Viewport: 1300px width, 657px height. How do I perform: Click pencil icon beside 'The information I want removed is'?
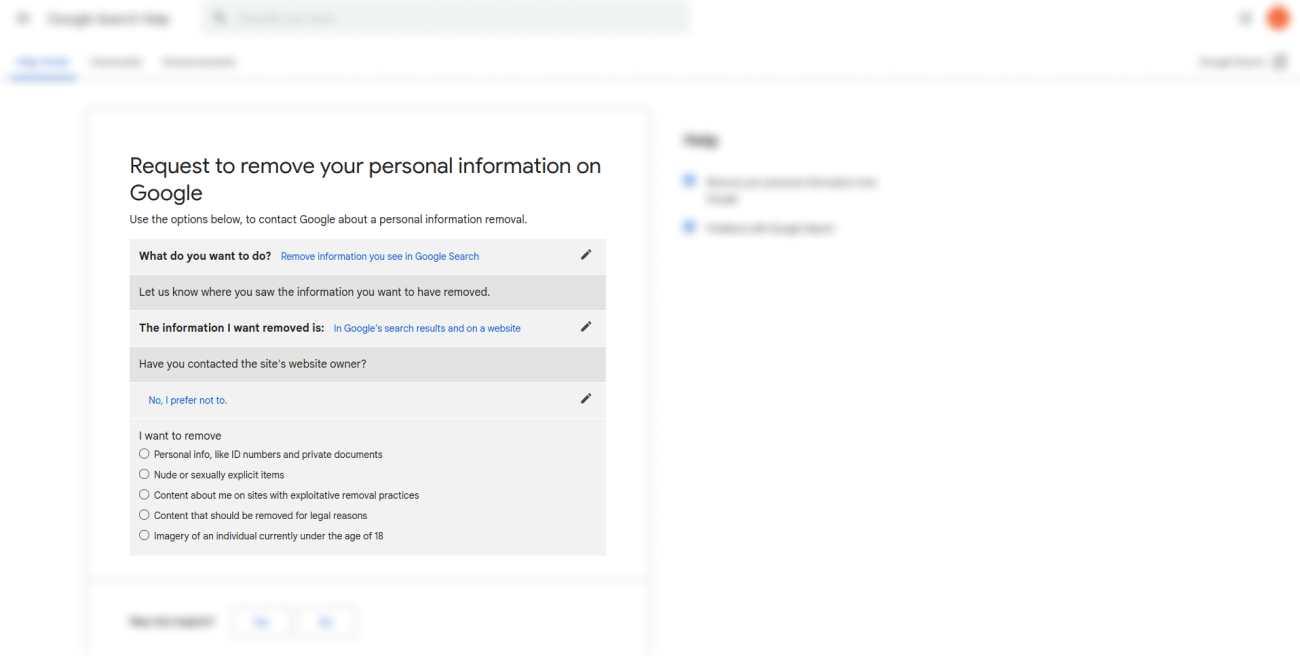tap(586, 327)
